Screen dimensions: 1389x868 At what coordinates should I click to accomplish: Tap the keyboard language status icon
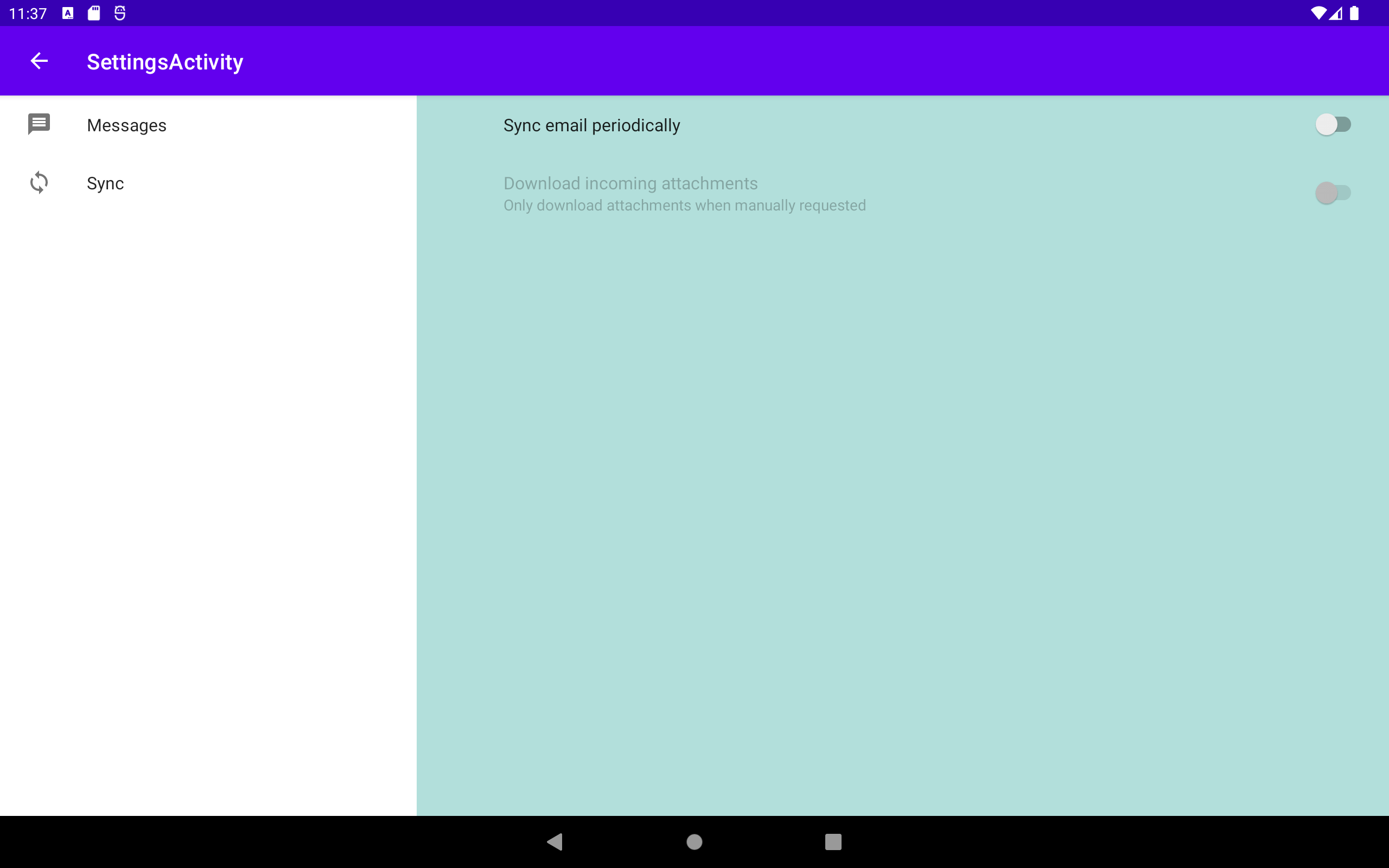point(68,13)
